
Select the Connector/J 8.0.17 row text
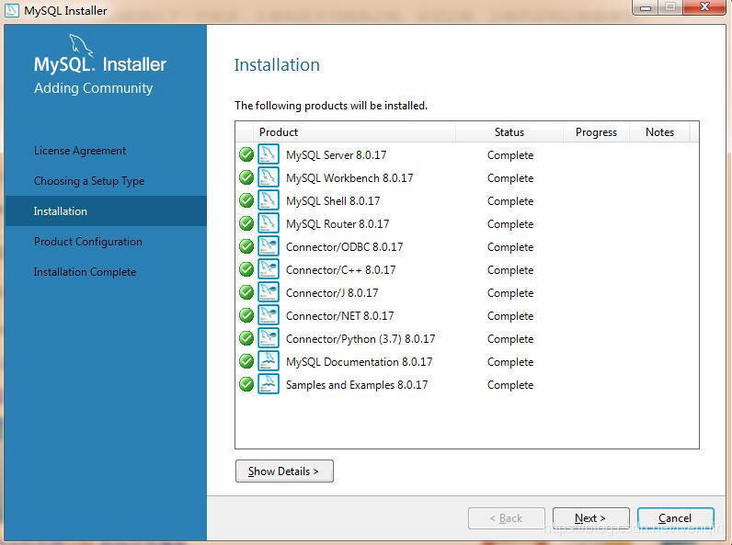(x=332, y=293)
